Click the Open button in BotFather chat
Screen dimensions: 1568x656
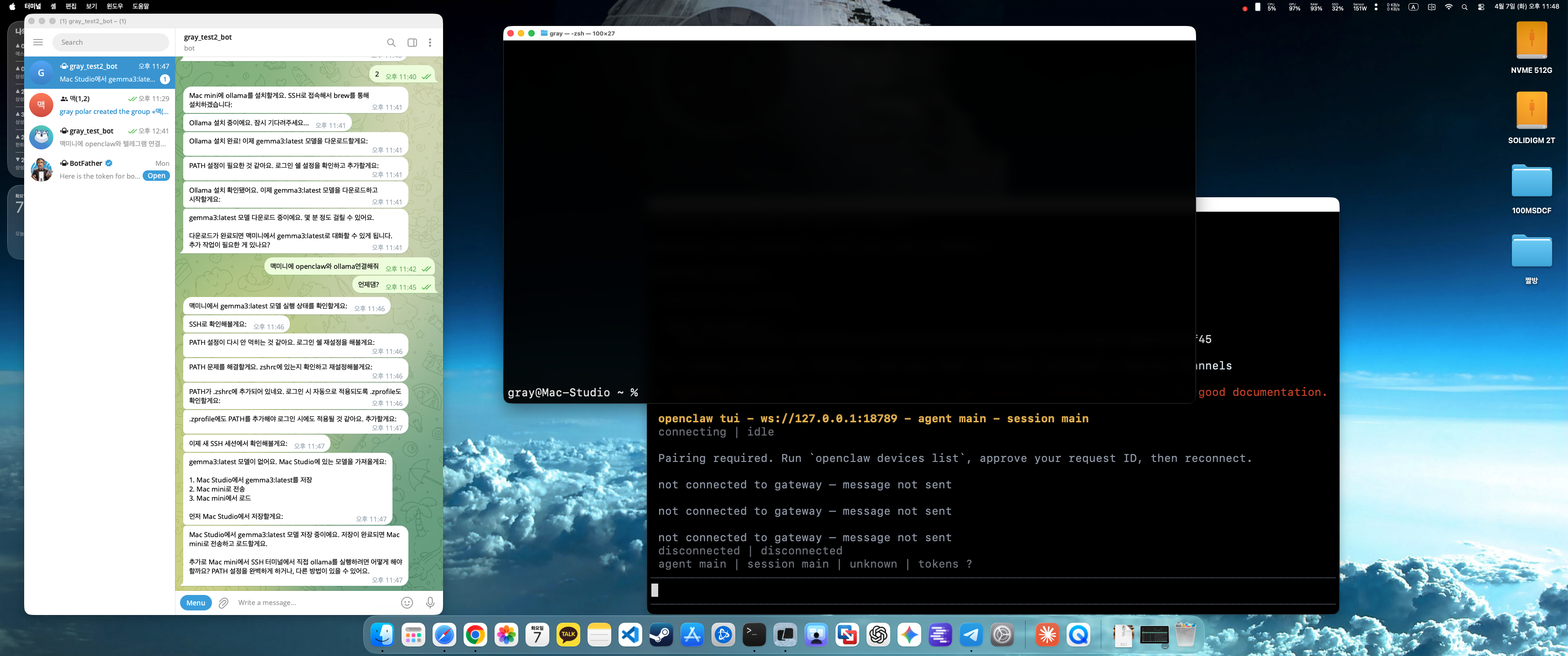pos(156,176)
